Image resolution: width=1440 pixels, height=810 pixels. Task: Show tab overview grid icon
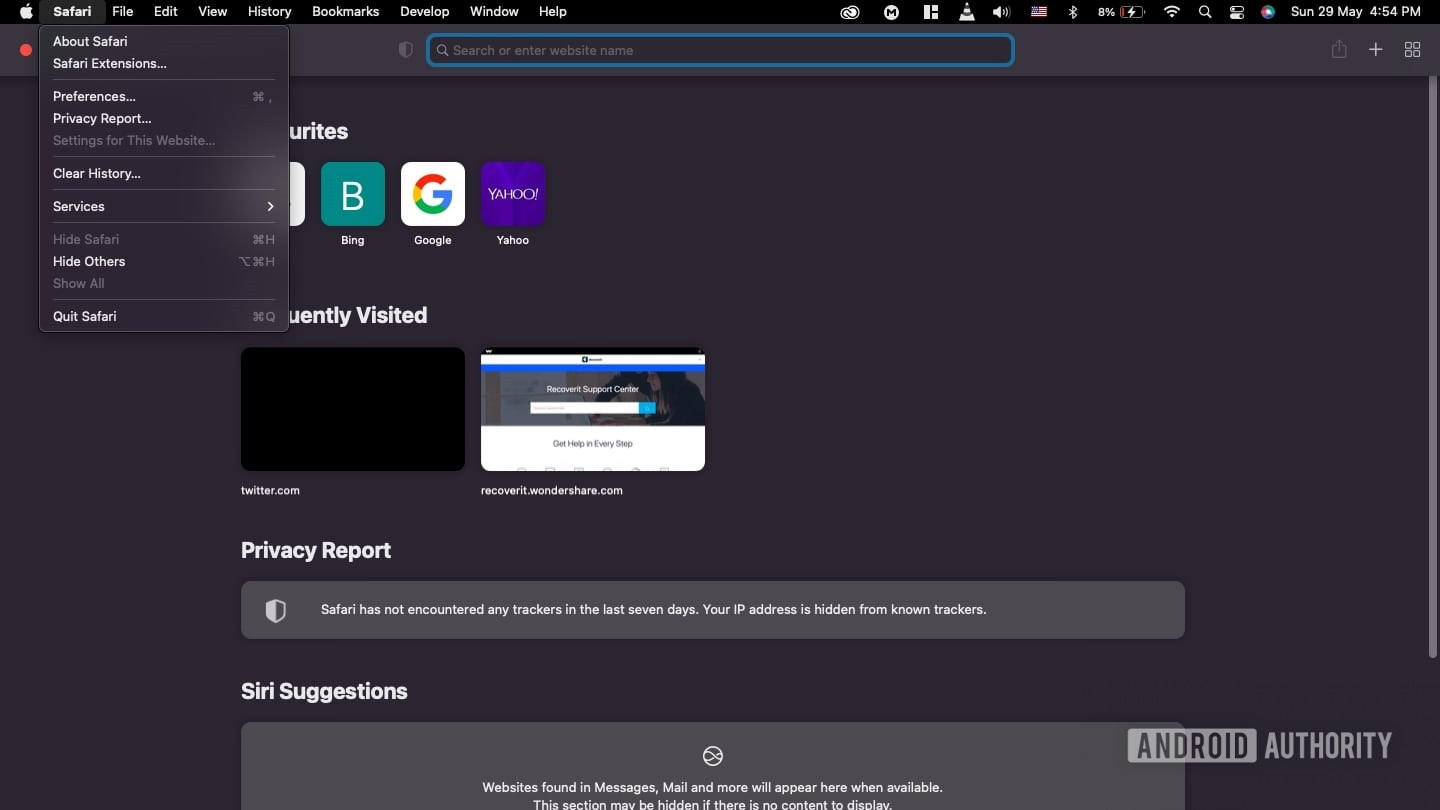coord(1413,50)
